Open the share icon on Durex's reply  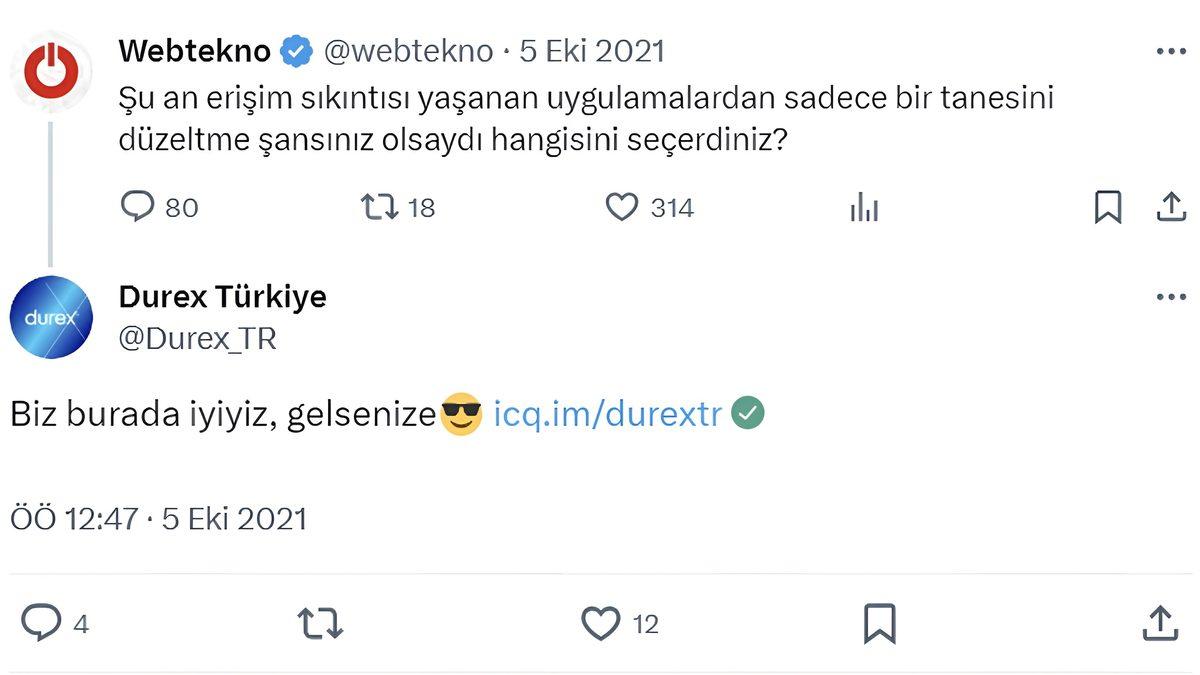[1159, 622]
